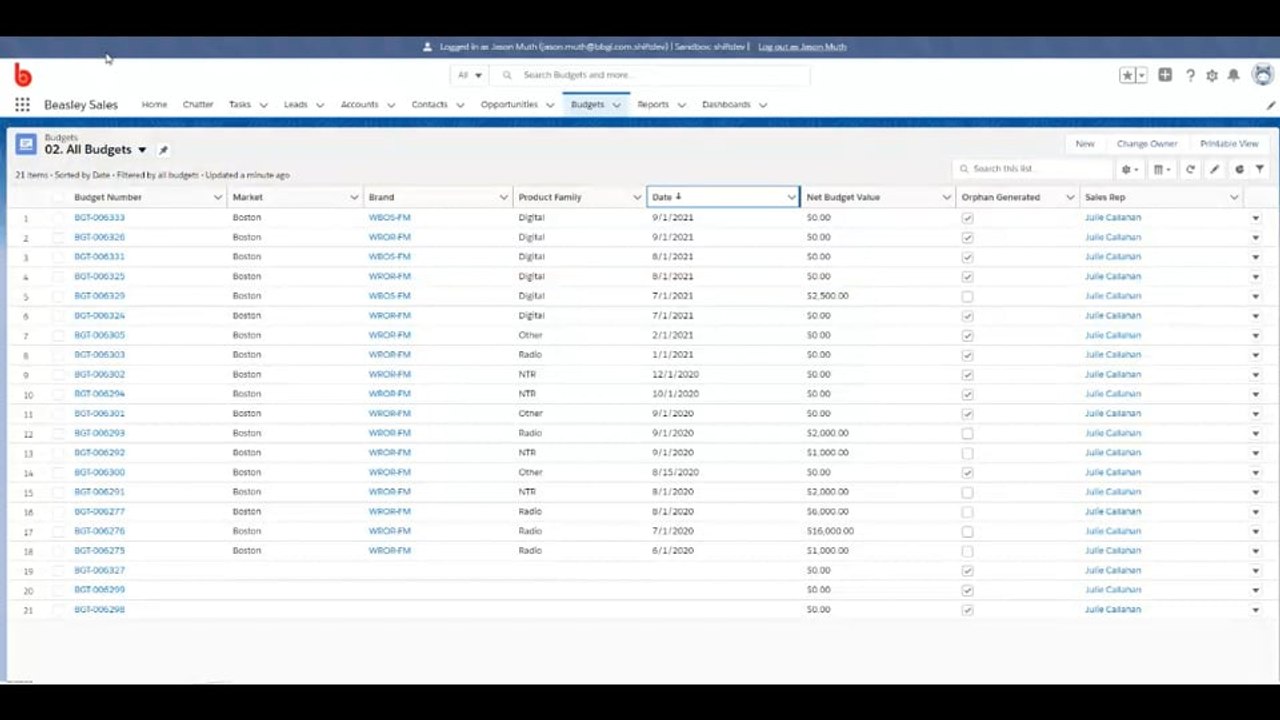Open Printable View
The image size is (1280, 720).
pos(1229,144)
